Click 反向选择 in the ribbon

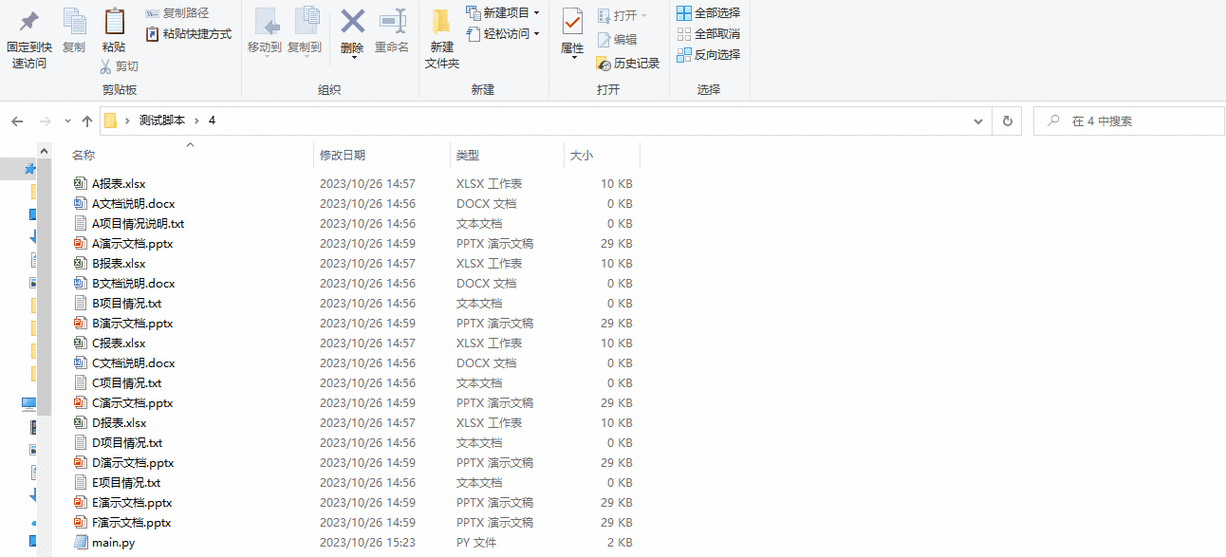coord(709,55)
